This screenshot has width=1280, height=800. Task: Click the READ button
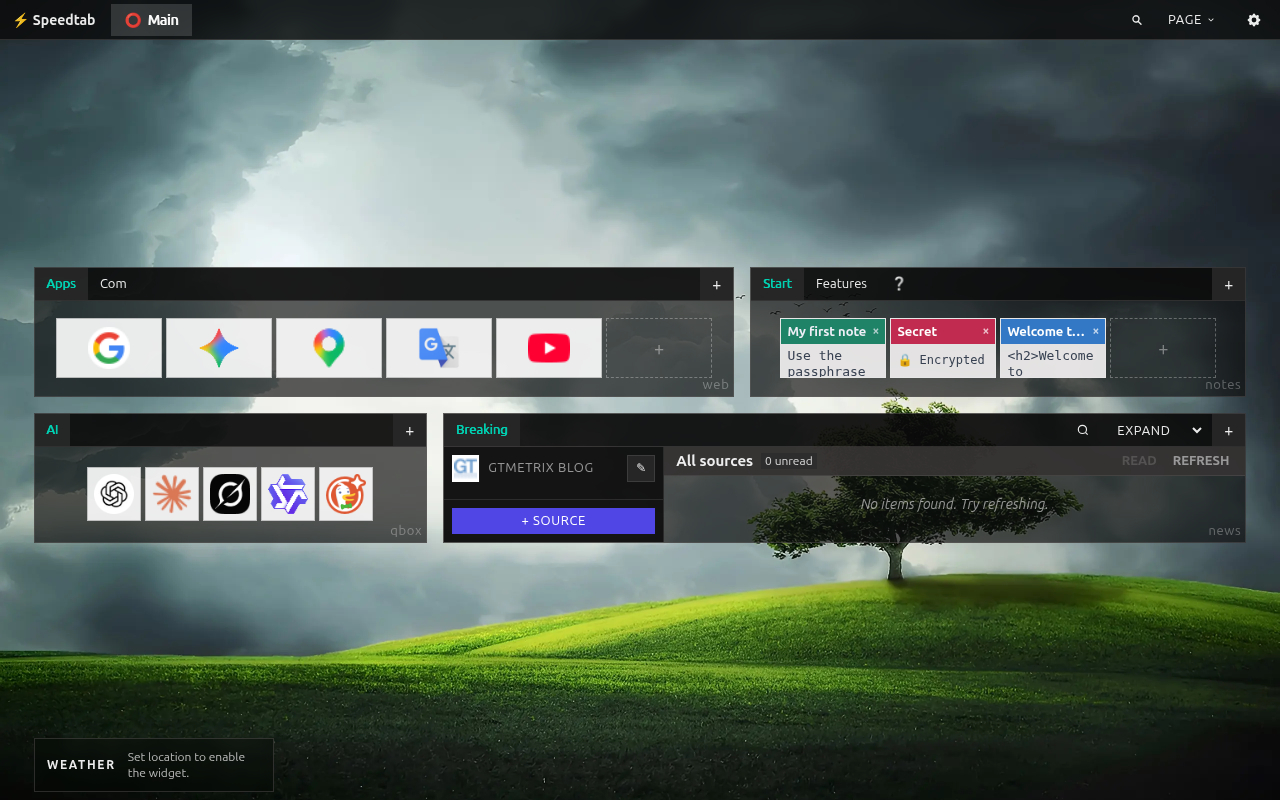pos(1139,461)
